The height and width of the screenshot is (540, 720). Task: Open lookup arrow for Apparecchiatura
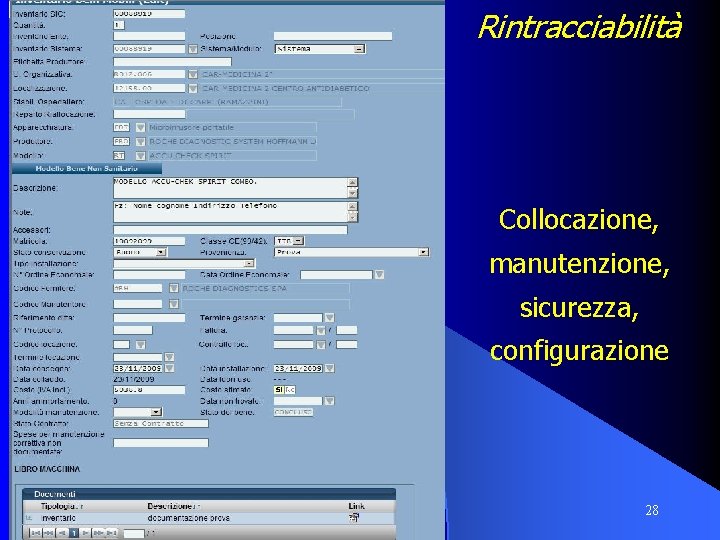tap(141, 128)
